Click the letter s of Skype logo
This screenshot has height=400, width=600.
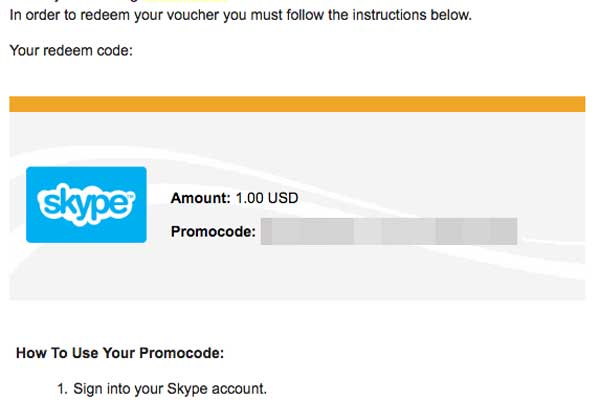(45, 203)
